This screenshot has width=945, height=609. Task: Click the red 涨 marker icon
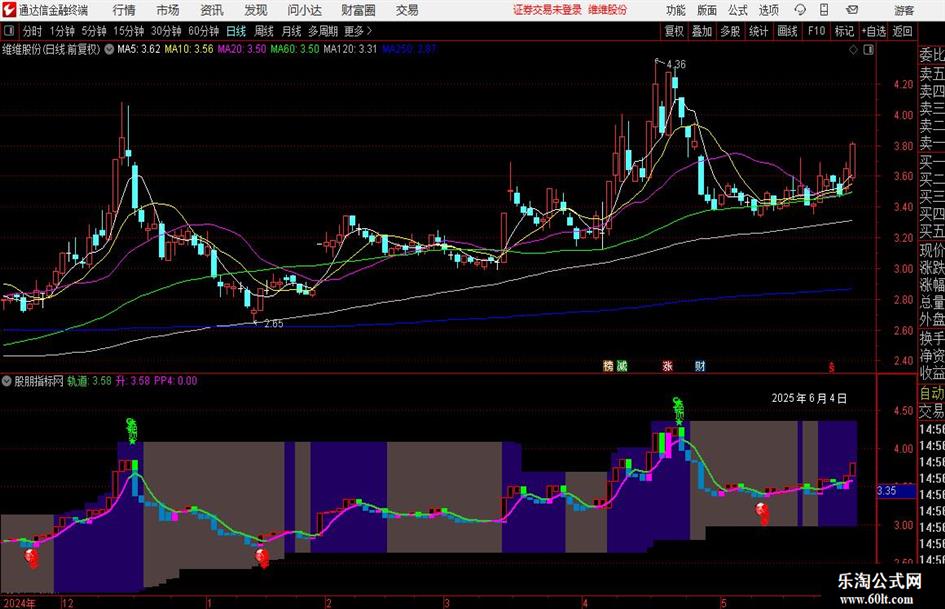[x=668, y=365]
